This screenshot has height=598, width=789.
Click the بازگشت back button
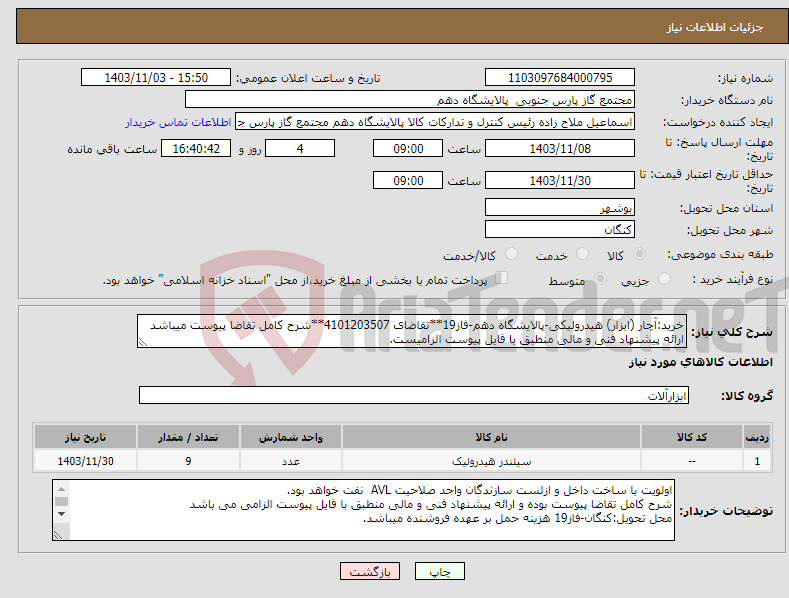coord(370,571)
